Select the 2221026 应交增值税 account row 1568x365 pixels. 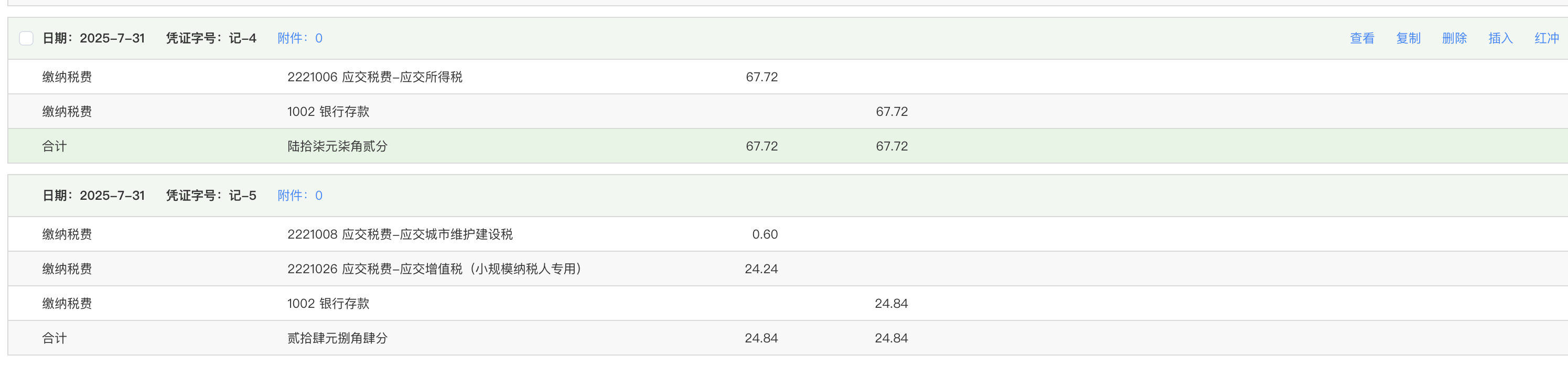435,269
